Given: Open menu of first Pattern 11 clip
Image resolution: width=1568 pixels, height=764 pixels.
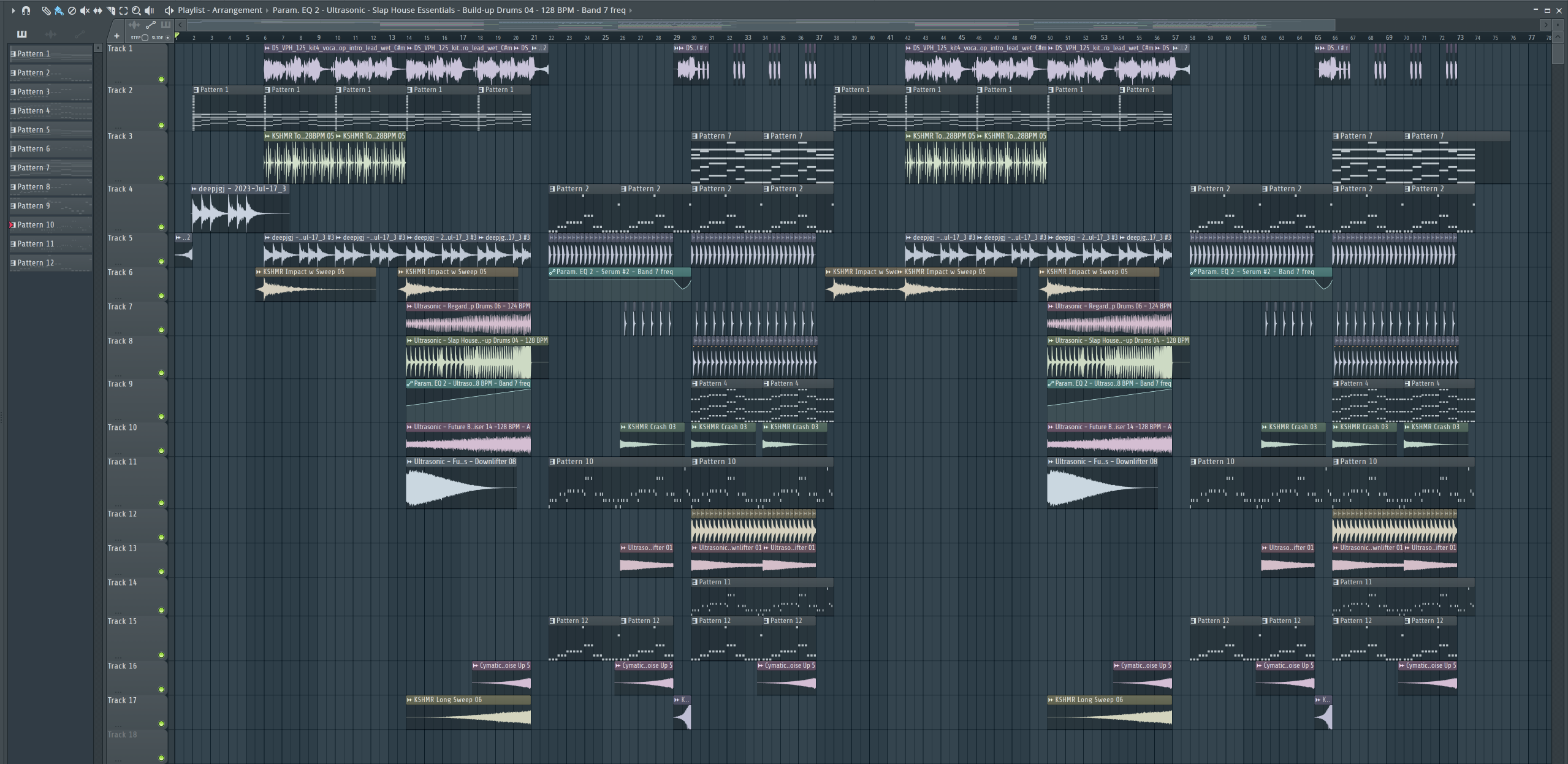Looking at the screenshot, I should pyautogui.click(x=695, y=583).
